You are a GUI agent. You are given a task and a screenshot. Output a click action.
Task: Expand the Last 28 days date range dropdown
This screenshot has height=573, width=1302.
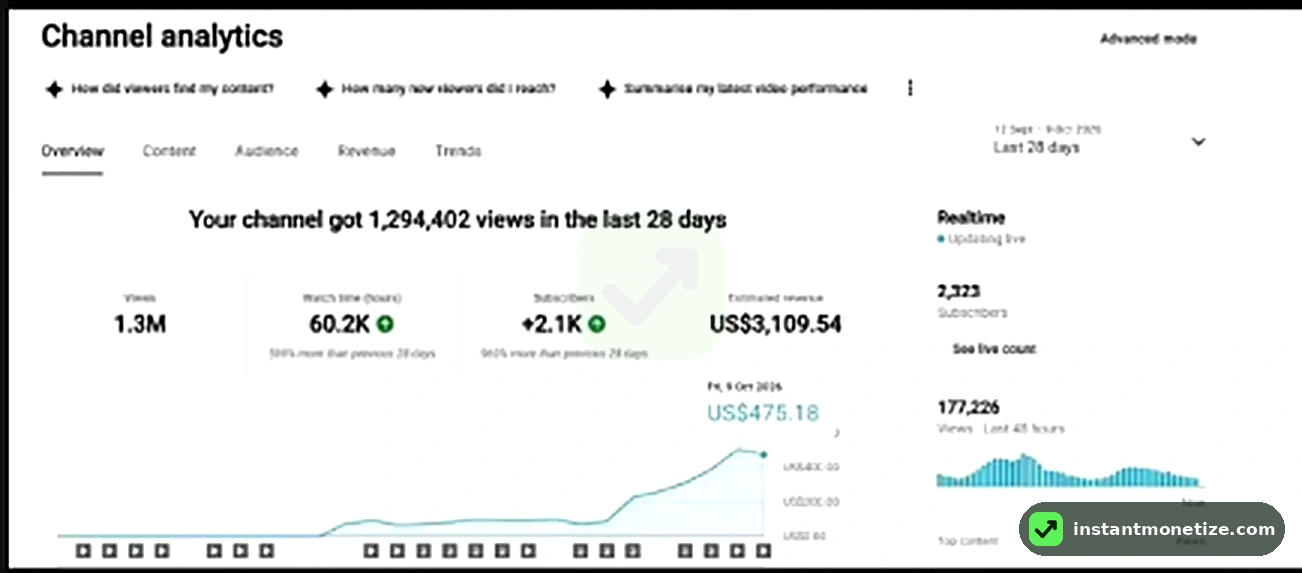1099,141
